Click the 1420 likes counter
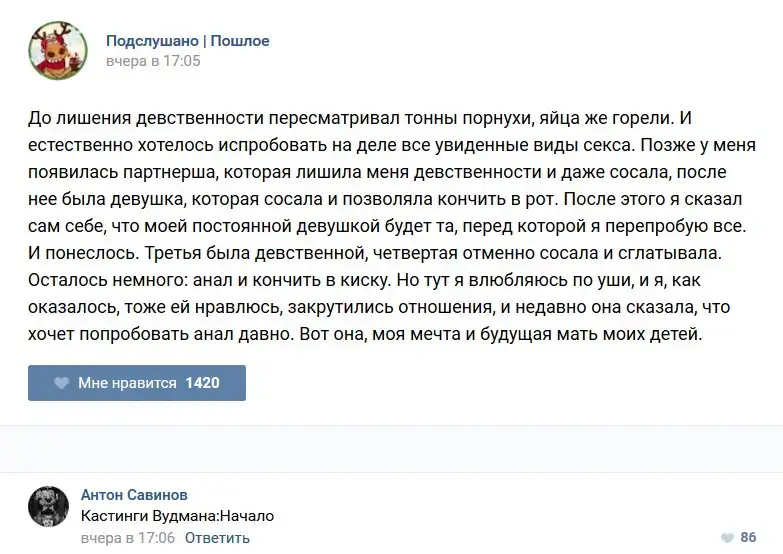783x554 pixels. point(202,383)
